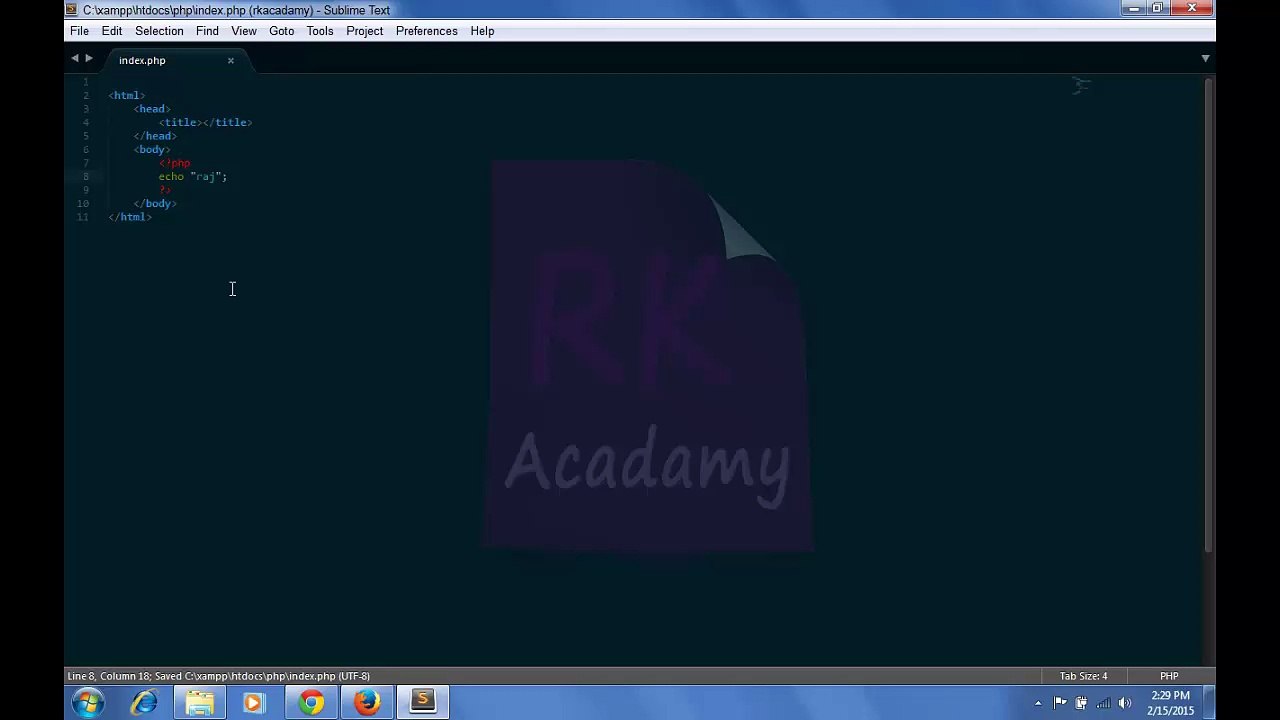
Task: Open File Explorer from taskbar
Action: click(199, 703)
